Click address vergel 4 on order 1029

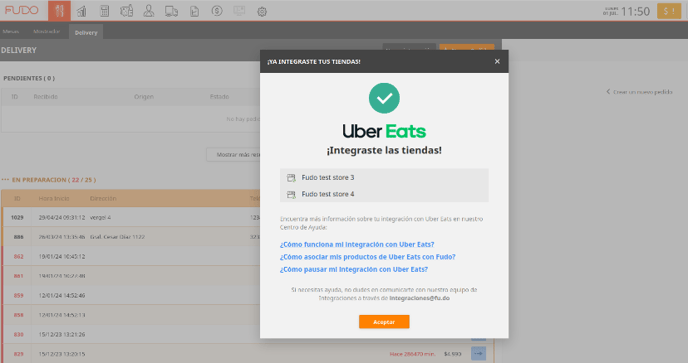point(100,218)
